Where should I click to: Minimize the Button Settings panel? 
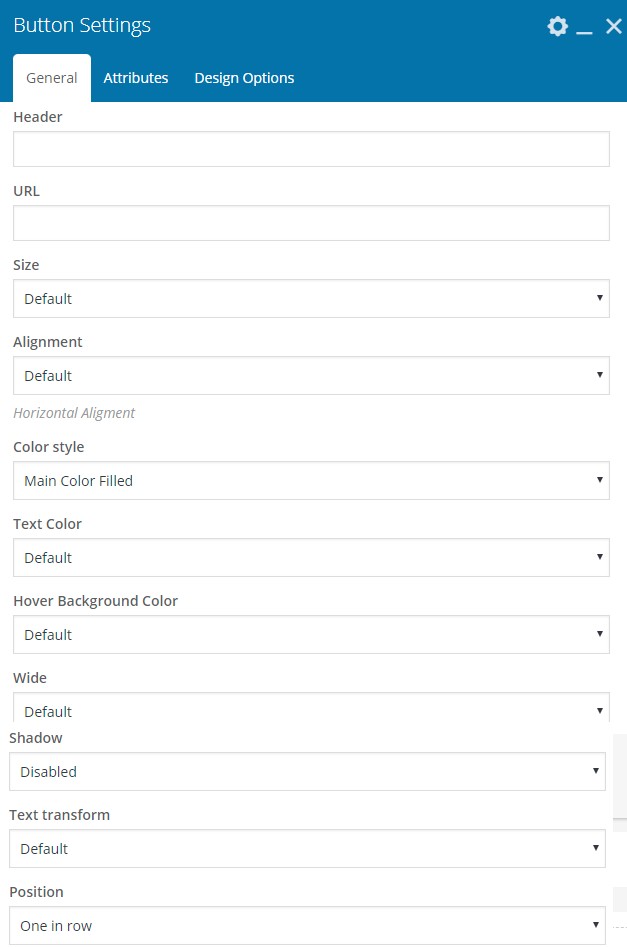tap(584, 27)
